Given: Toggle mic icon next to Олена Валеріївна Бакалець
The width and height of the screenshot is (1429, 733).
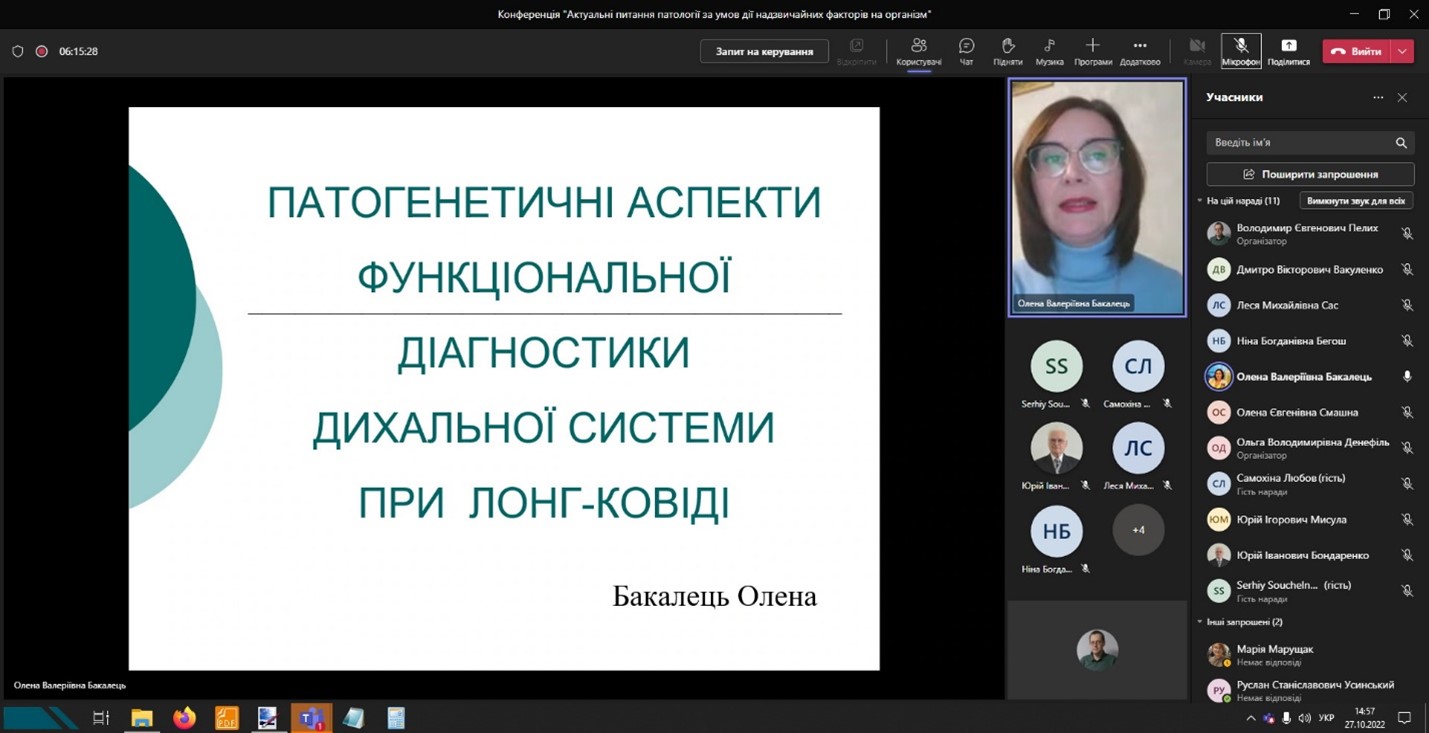Looking at the screenshot, I should point(1407,377).
